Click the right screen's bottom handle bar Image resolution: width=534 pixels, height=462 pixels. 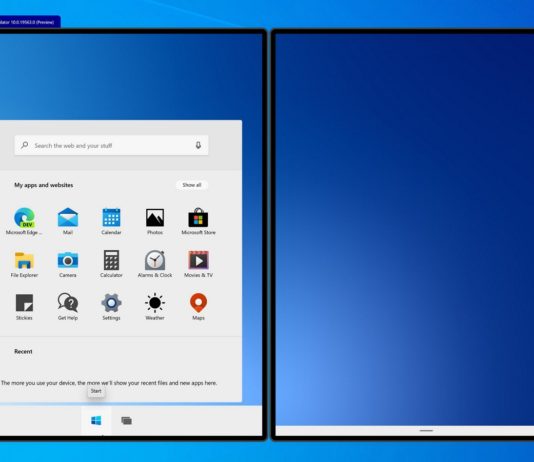(426, 431)
